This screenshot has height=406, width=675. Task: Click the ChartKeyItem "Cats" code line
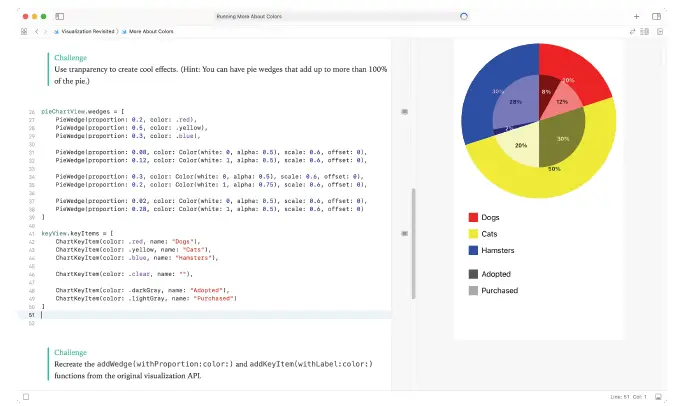133,250
